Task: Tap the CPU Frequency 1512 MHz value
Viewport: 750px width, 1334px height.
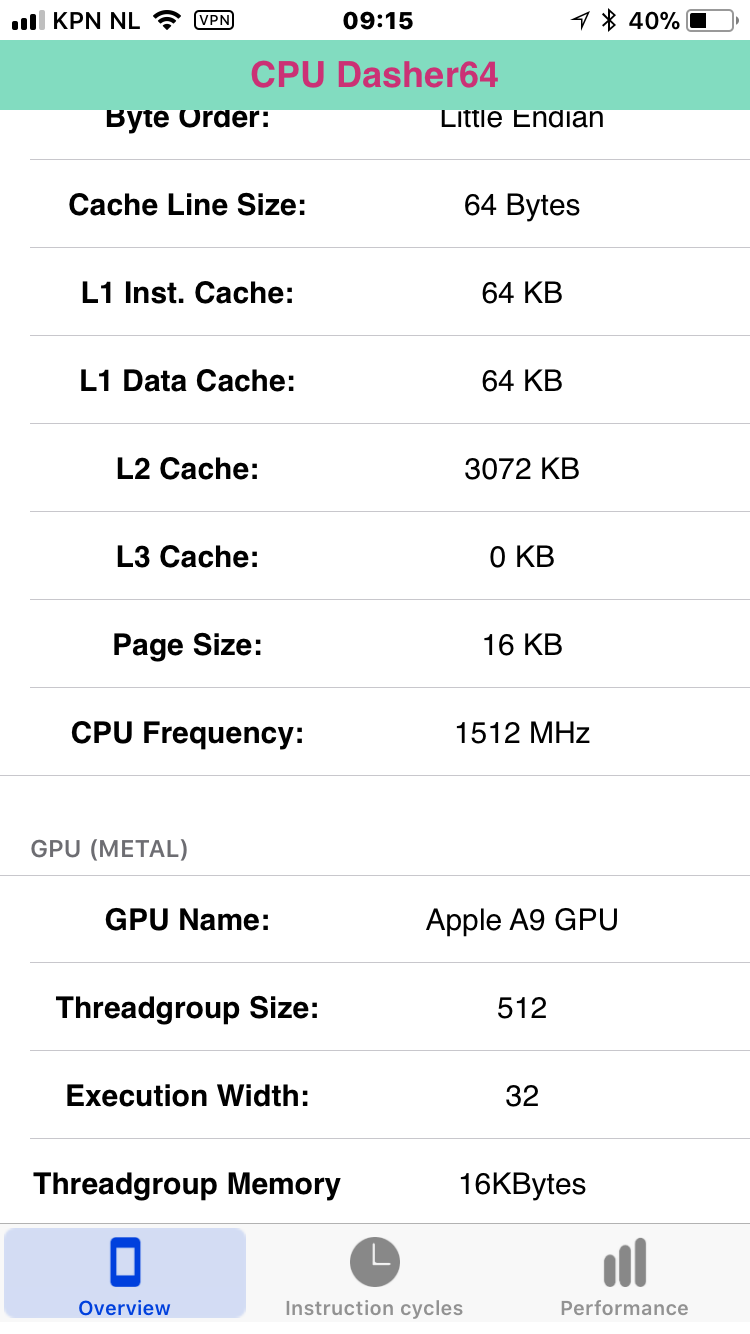Action: [522, 733]
